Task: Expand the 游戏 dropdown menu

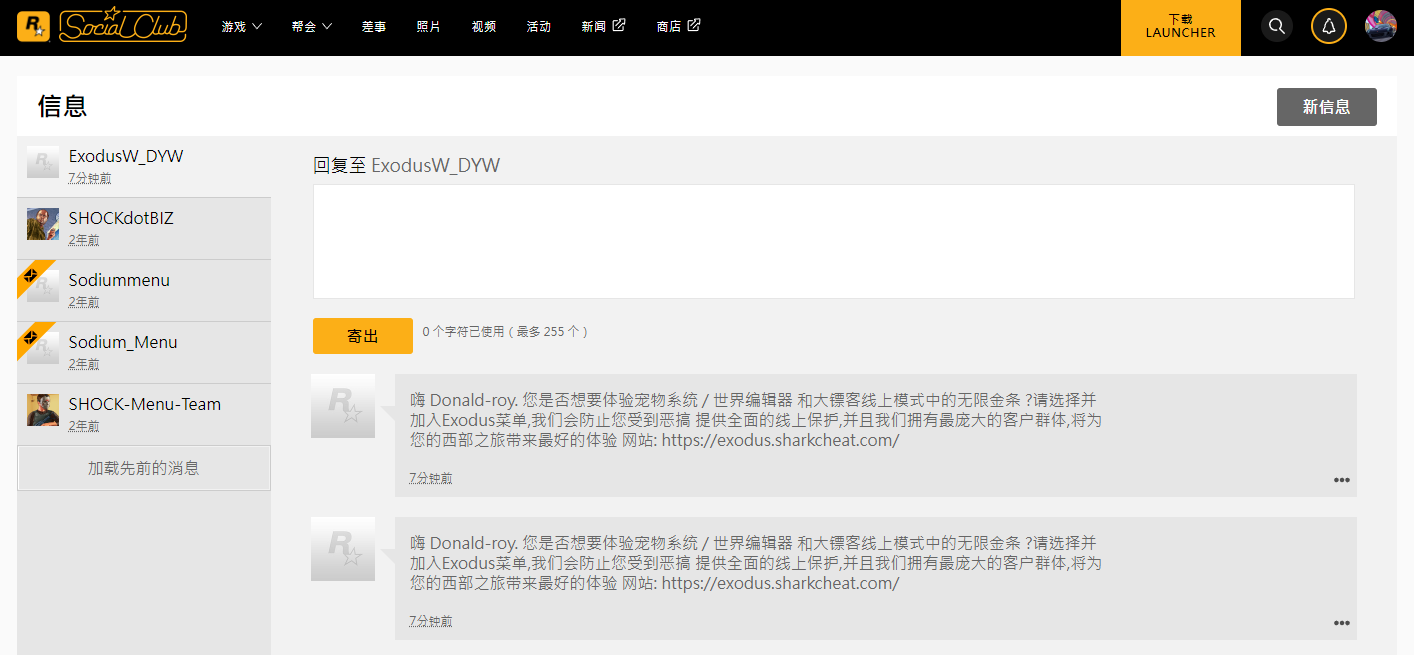Action: [242, 27]
